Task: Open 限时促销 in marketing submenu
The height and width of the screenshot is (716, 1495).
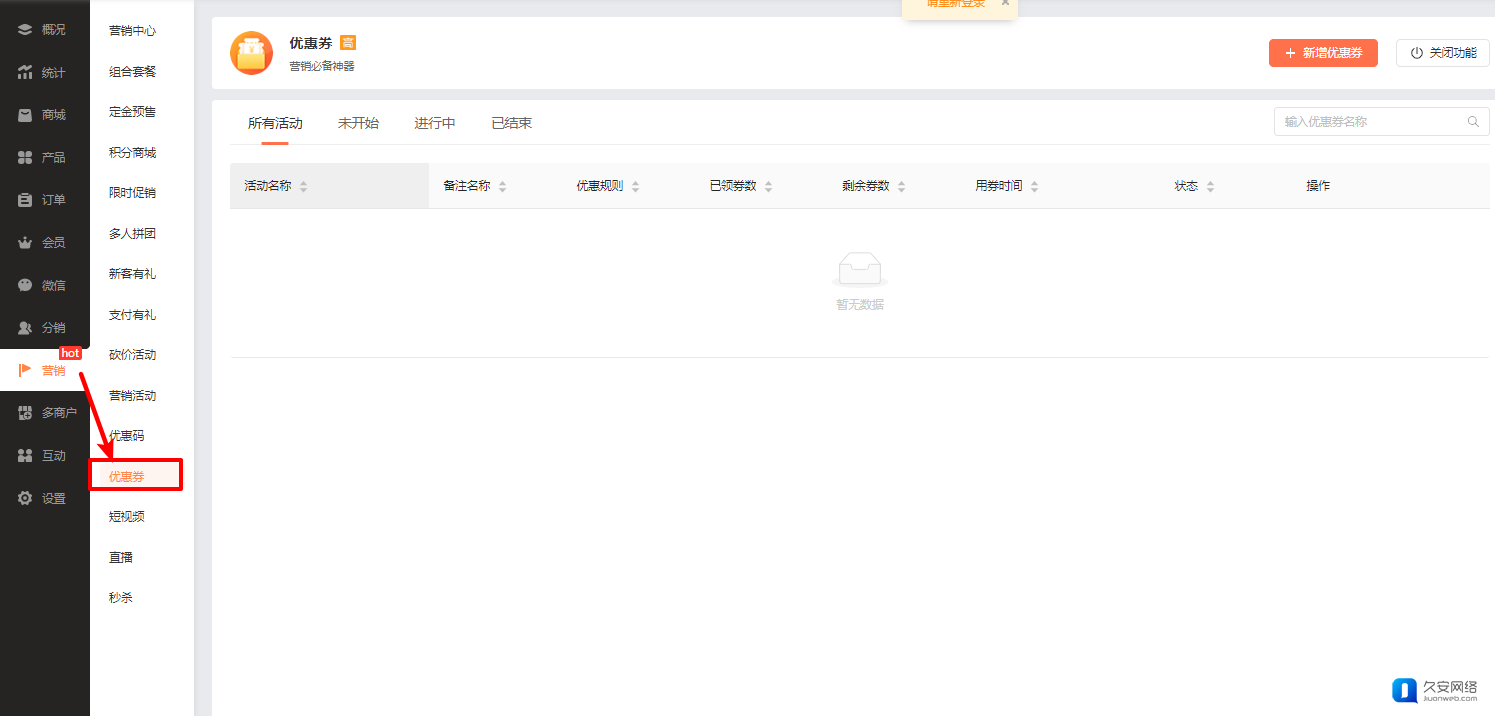Action: 132,193
